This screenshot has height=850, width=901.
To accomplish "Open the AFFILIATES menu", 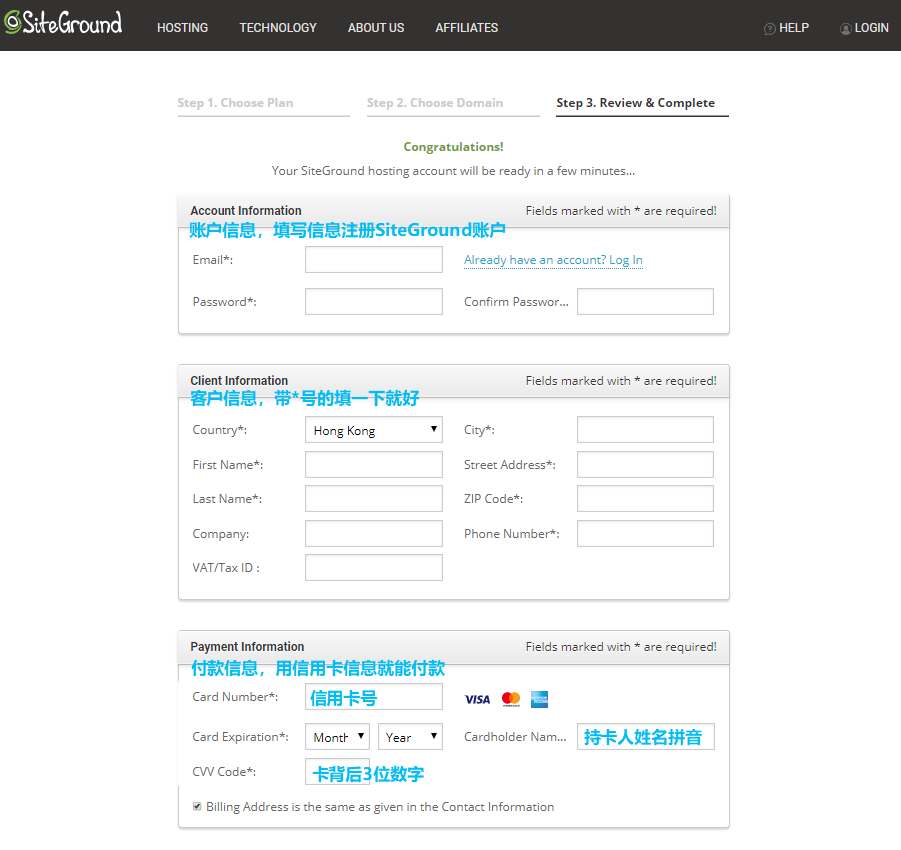I will (x=467, y=28).
